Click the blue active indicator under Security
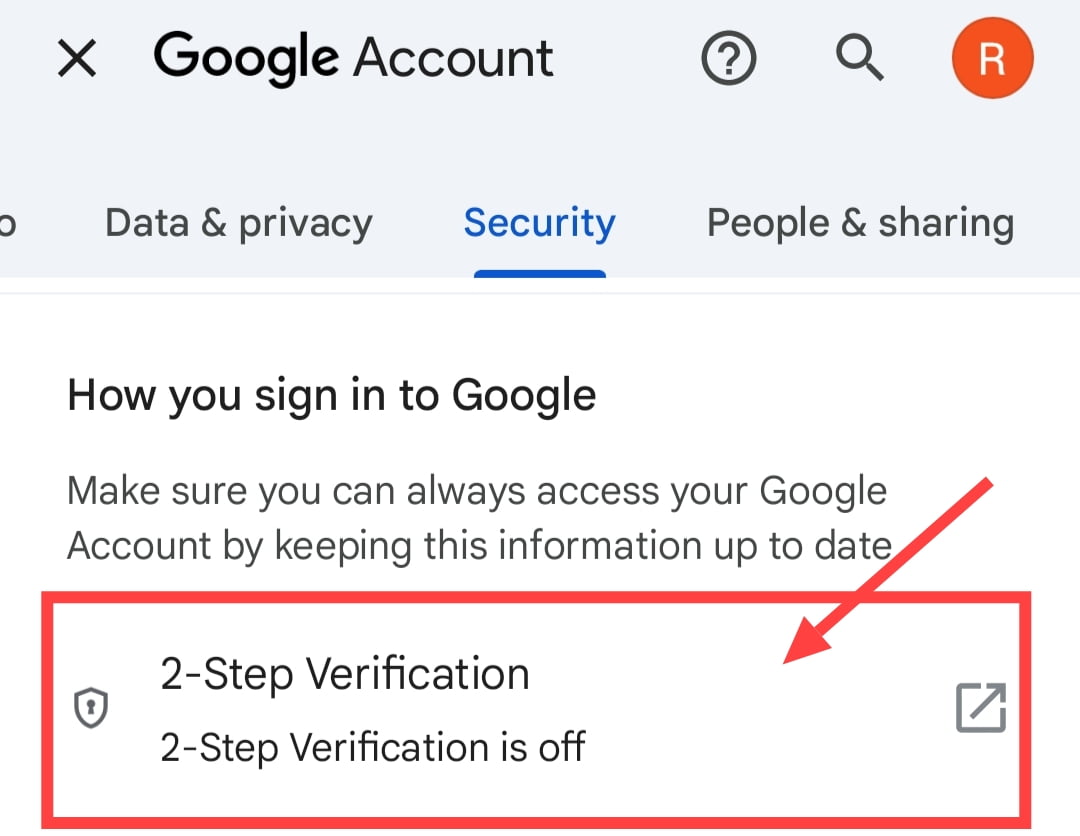This screenshot has width=1080, height=836. [x=539, y=273]
